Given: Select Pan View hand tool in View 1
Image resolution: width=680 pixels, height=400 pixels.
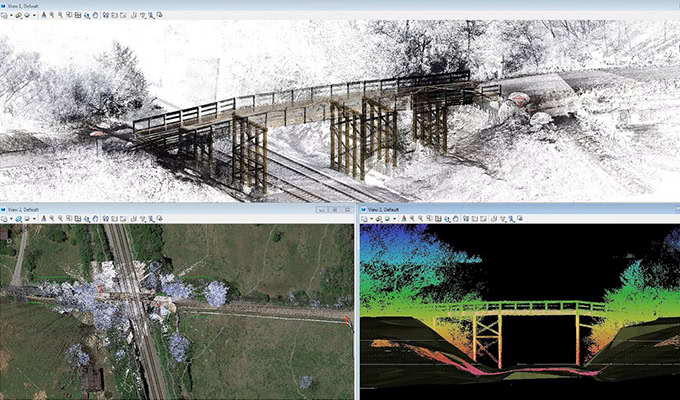Looking at the screenshot, I should click(x=97, y=15).
